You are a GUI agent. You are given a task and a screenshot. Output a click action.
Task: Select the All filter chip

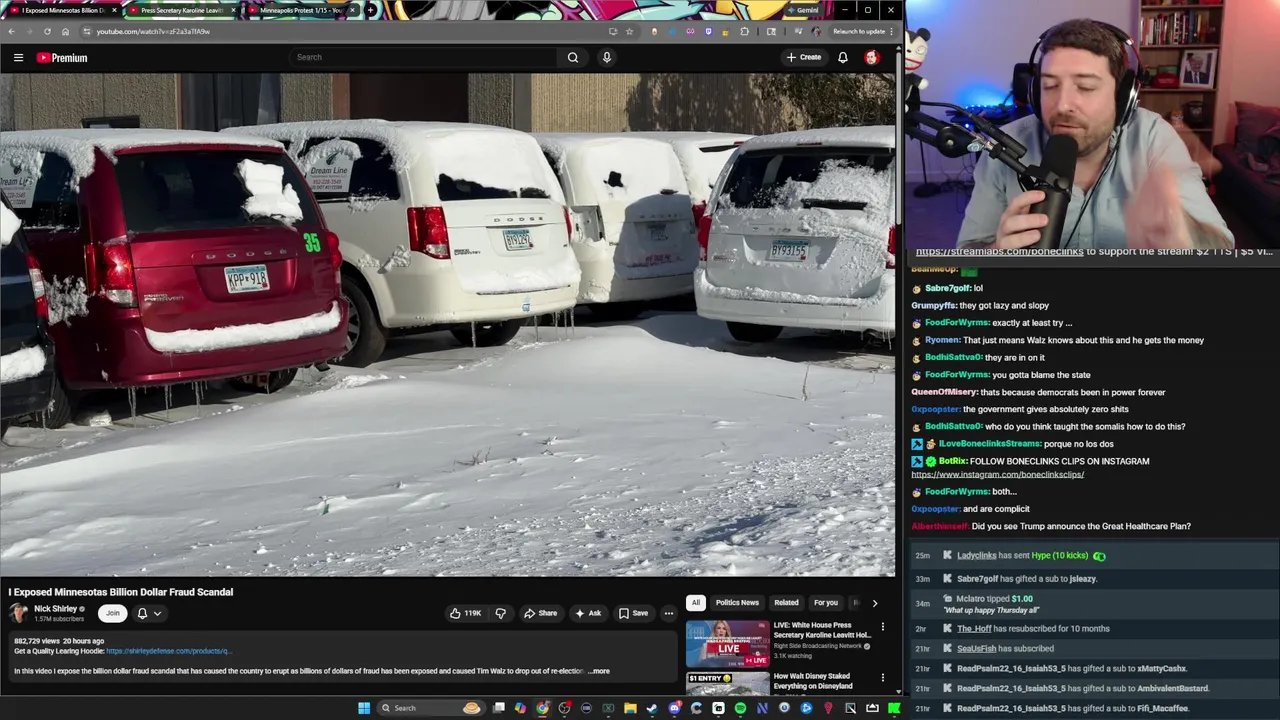[695, 603]
